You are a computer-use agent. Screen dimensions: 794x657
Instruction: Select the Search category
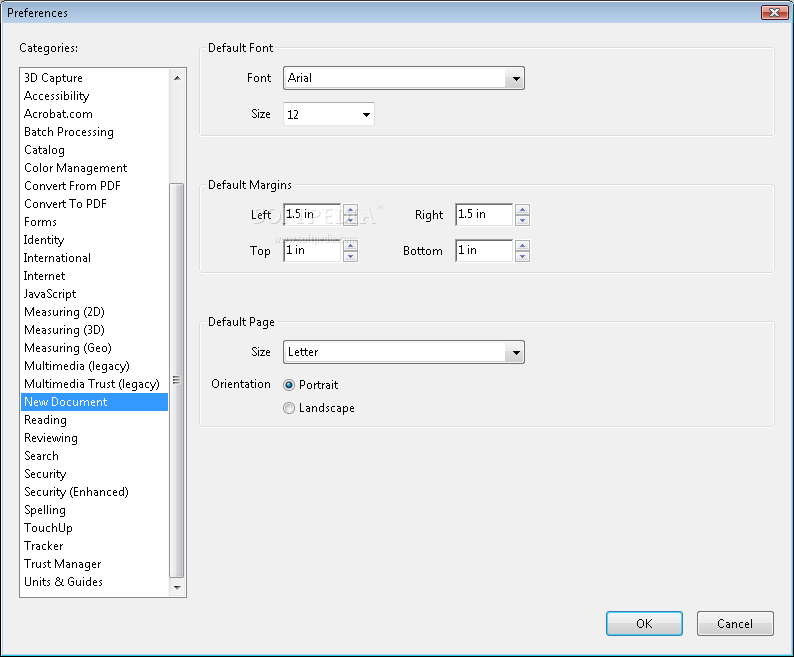click(94, 456)
